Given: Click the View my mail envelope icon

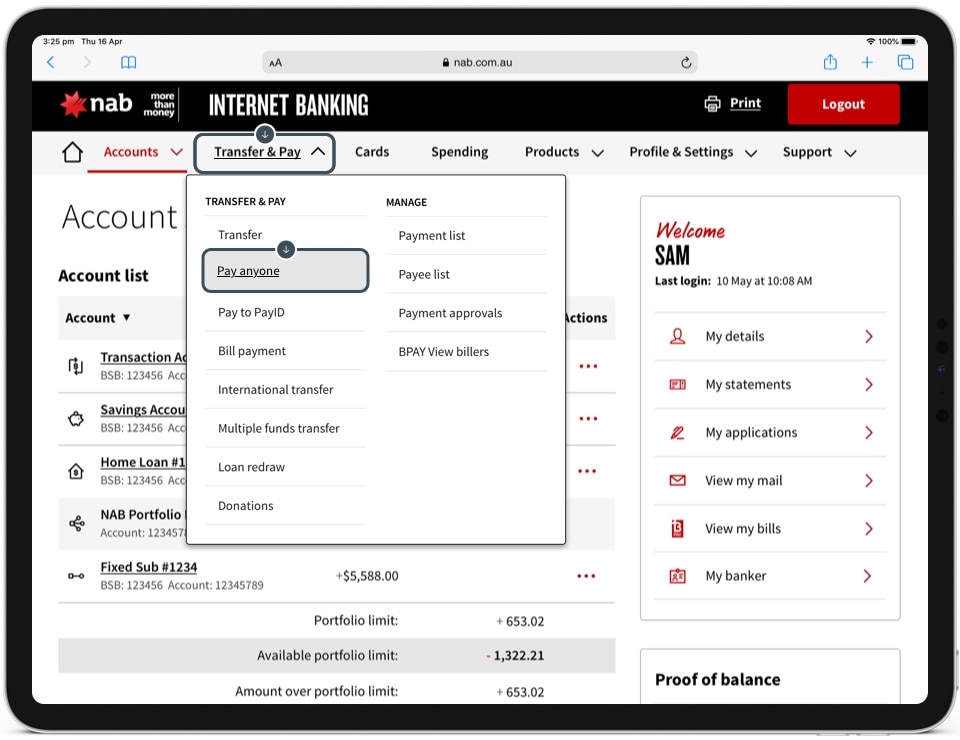Looking at the screenshot, I should click(x=677, y=480).
